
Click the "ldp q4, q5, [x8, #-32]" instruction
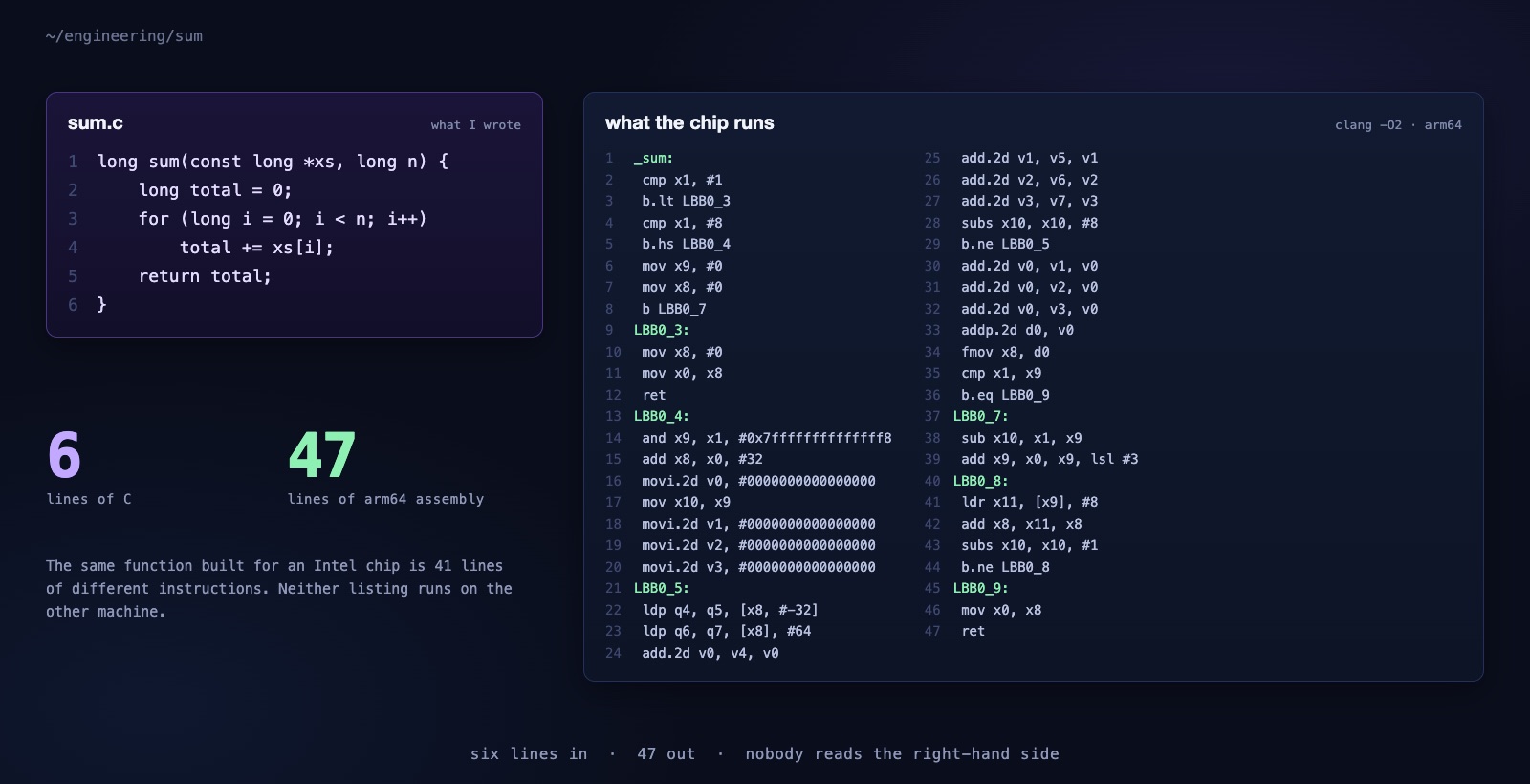pos(730,610)
